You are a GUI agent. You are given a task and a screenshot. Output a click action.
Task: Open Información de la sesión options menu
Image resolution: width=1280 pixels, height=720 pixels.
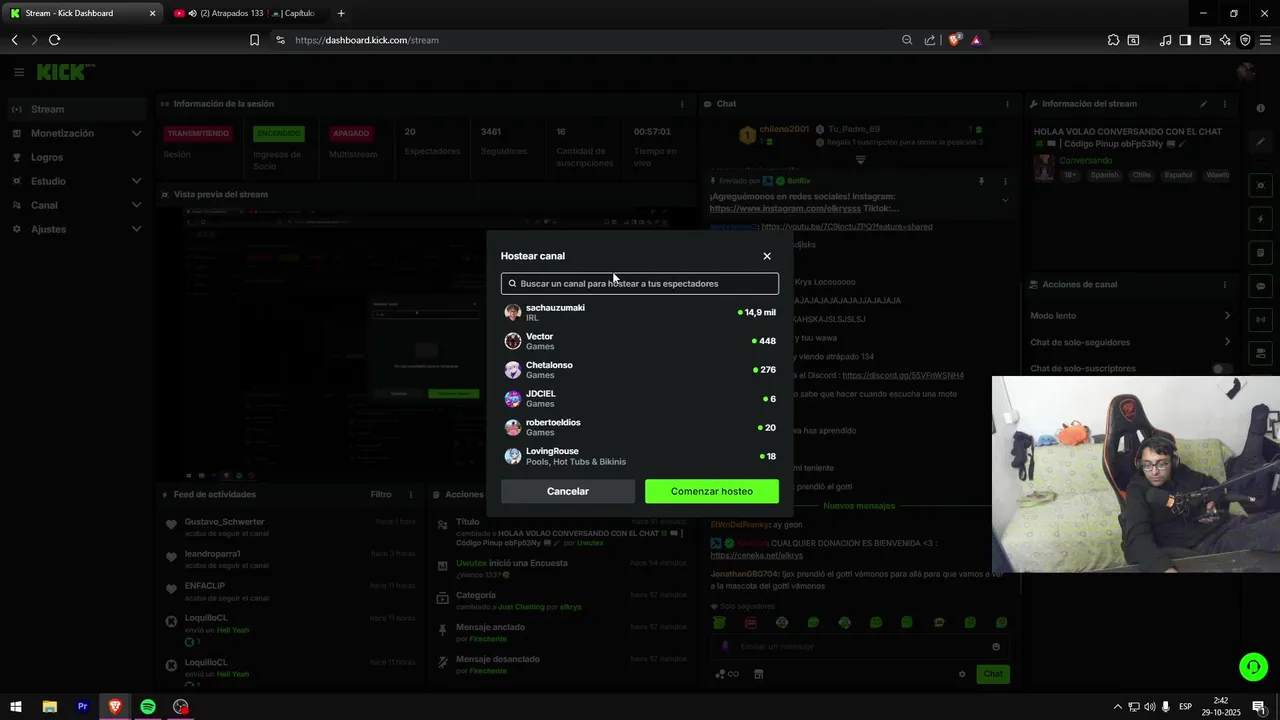pos(682,104)
